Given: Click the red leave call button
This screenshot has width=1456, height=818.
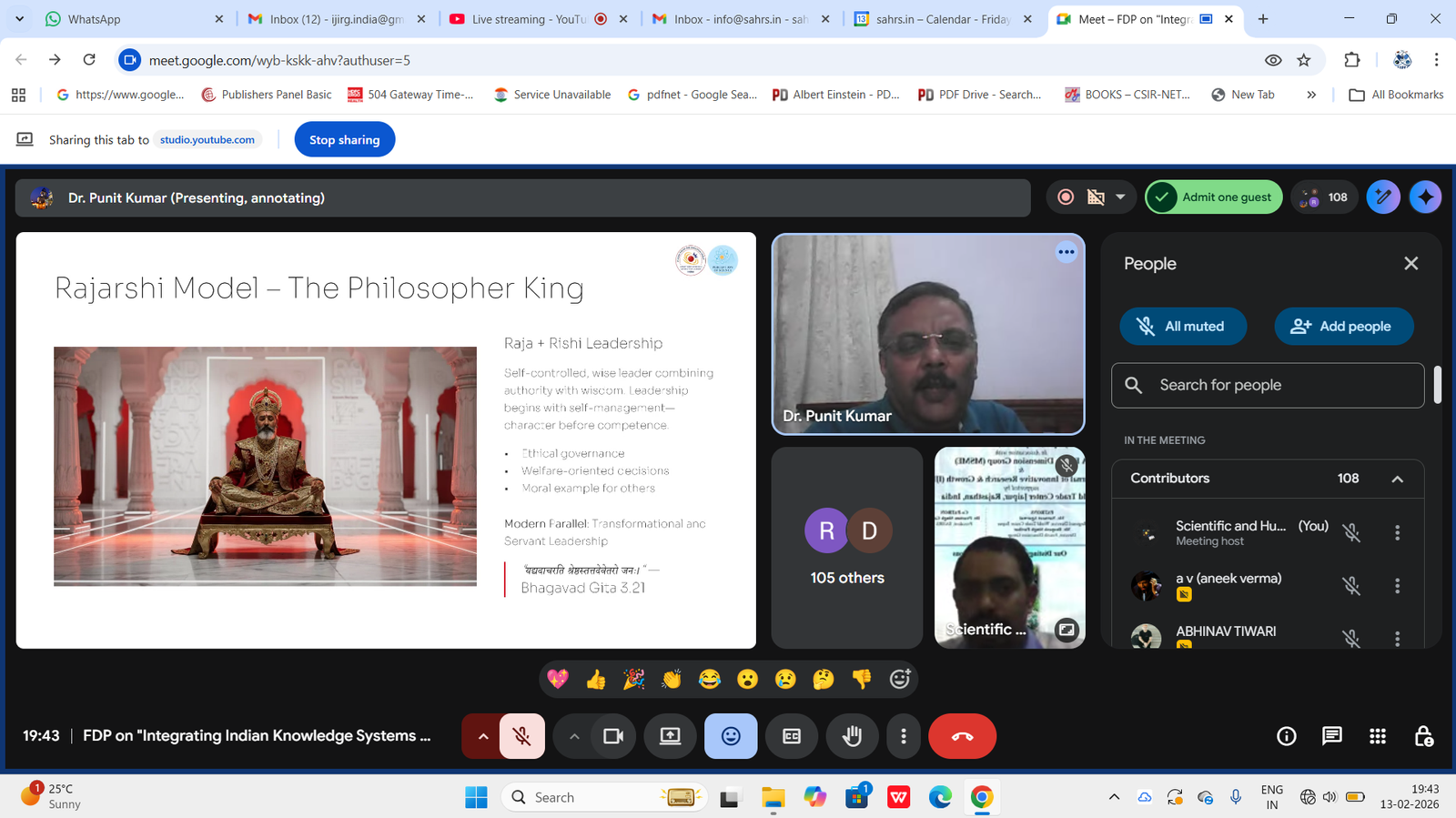Looking at the screenshot, I should (962, 736).
